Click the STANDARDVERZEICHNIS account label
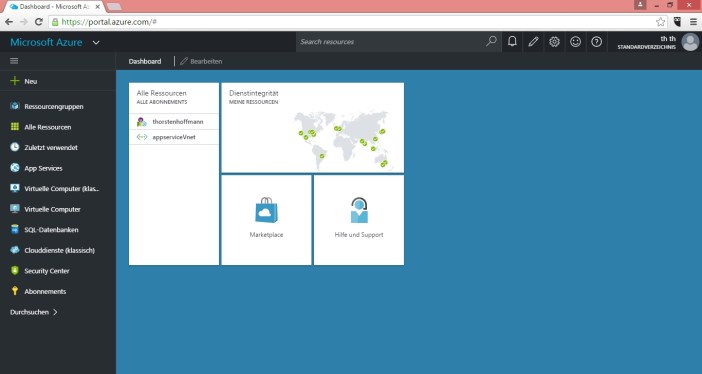 (x=646, y=47)
